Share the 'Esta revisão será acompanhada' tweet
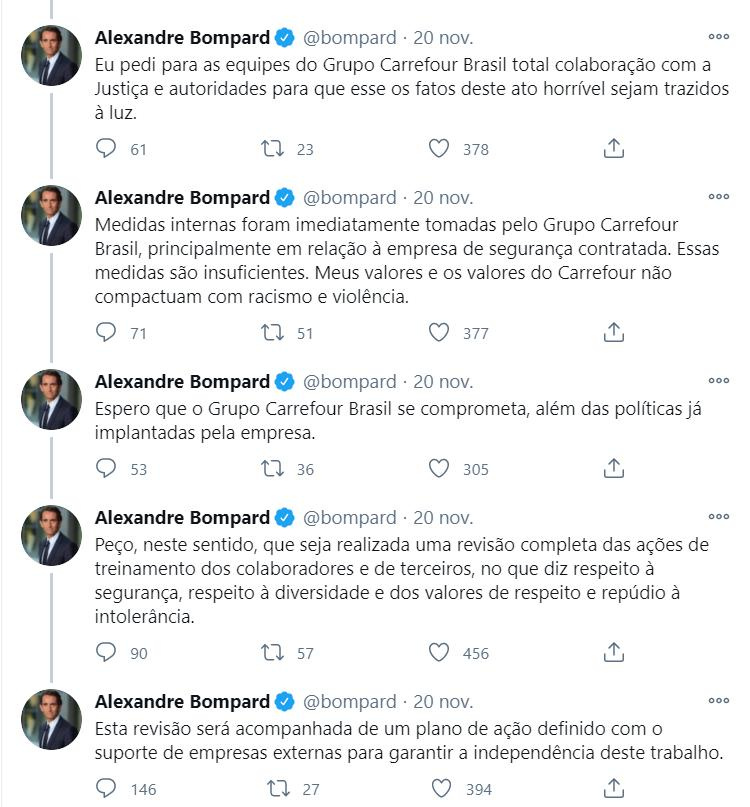The image size is (750, 807). click(615, 788)
